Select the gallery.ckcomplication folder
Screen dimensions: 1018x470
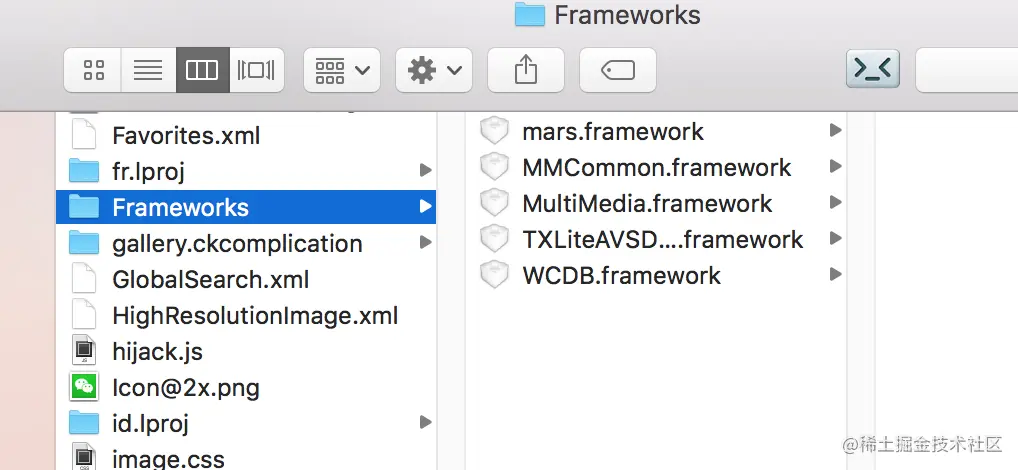(x=246, y=243)
